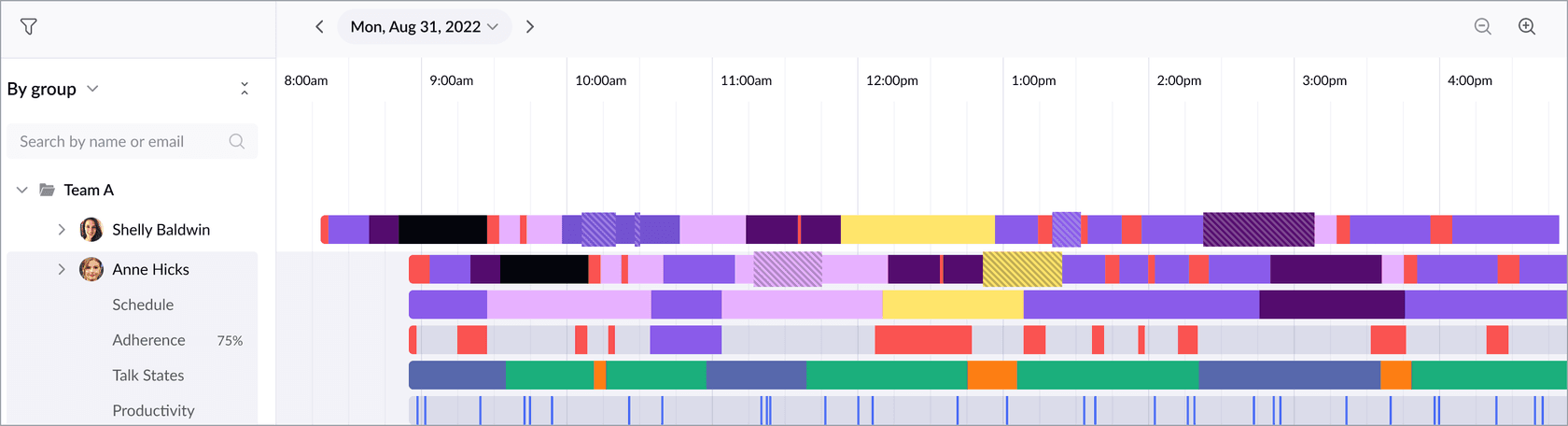Screen dimensions: 1568x426
Task: Click the 2:00pm time header
Action: pyautogui.click(x=1179, y=80)
